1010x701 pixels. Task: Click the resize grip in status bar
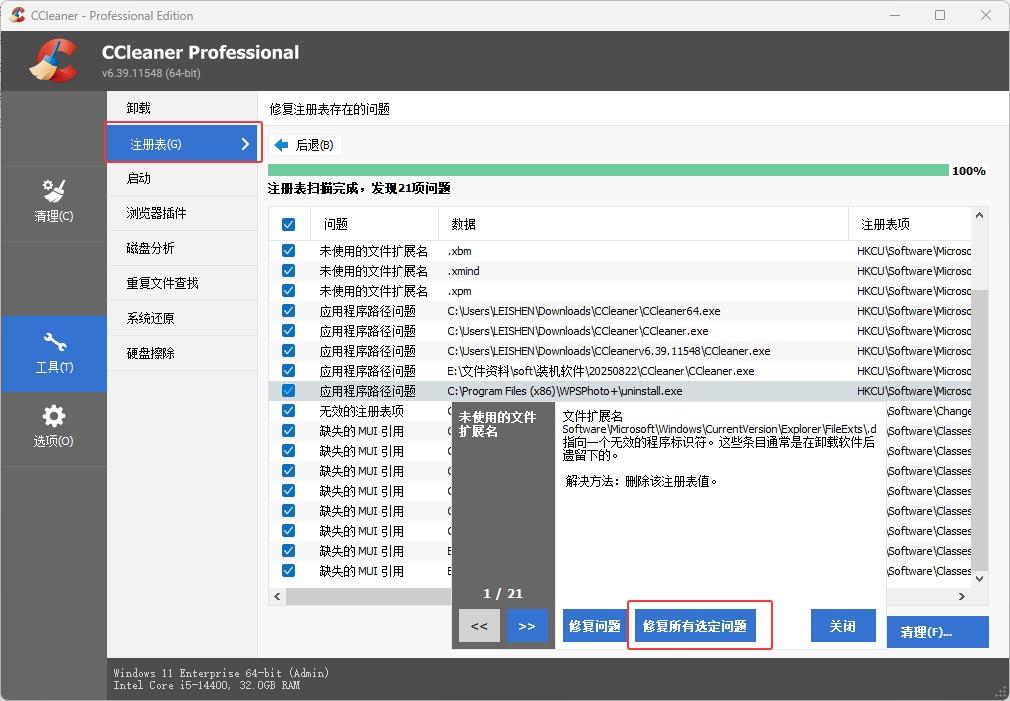1000,691
